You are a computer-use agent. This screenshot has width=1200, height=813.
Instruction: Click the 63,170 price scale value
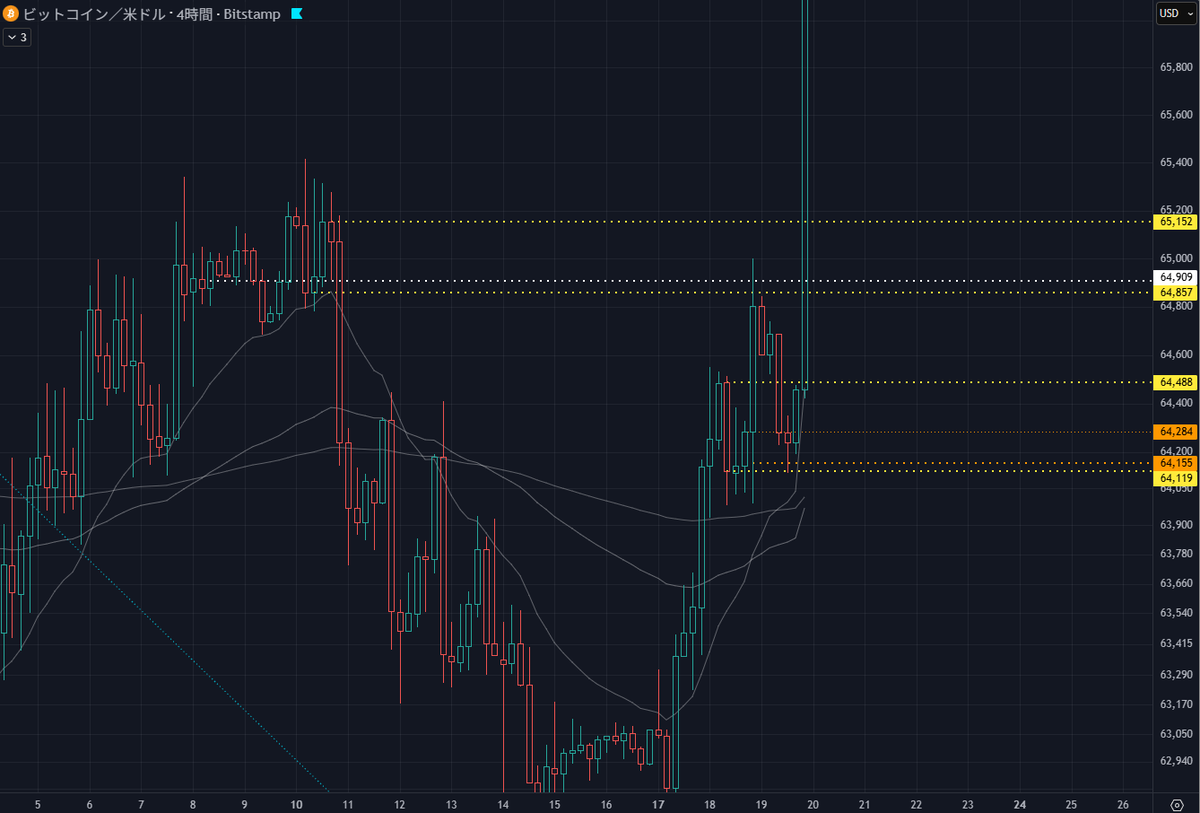click(x=1177, y=704)
